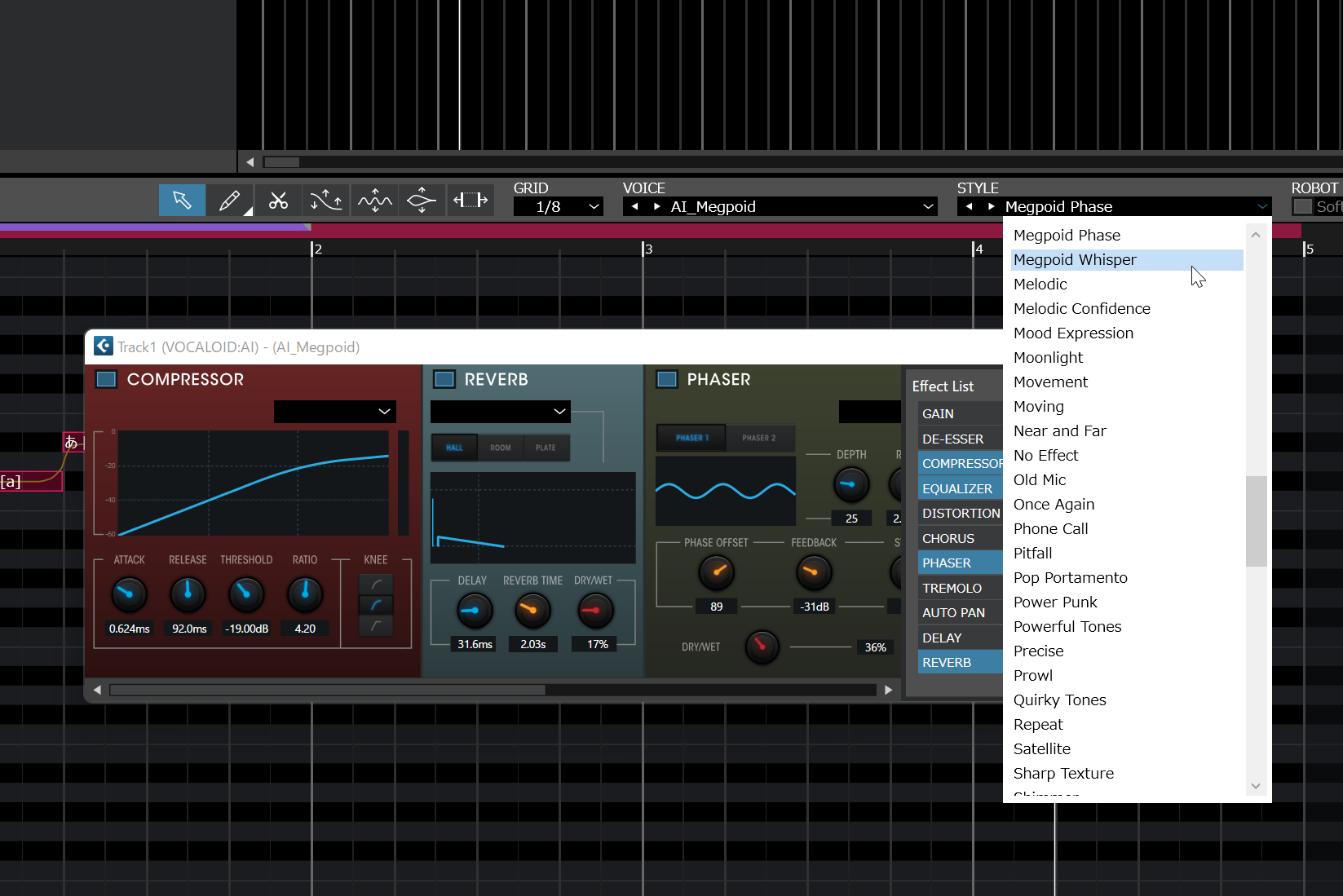Select EQUALIZER in Effect List
Screen dimensions: 1343x896
pos(960,488)
